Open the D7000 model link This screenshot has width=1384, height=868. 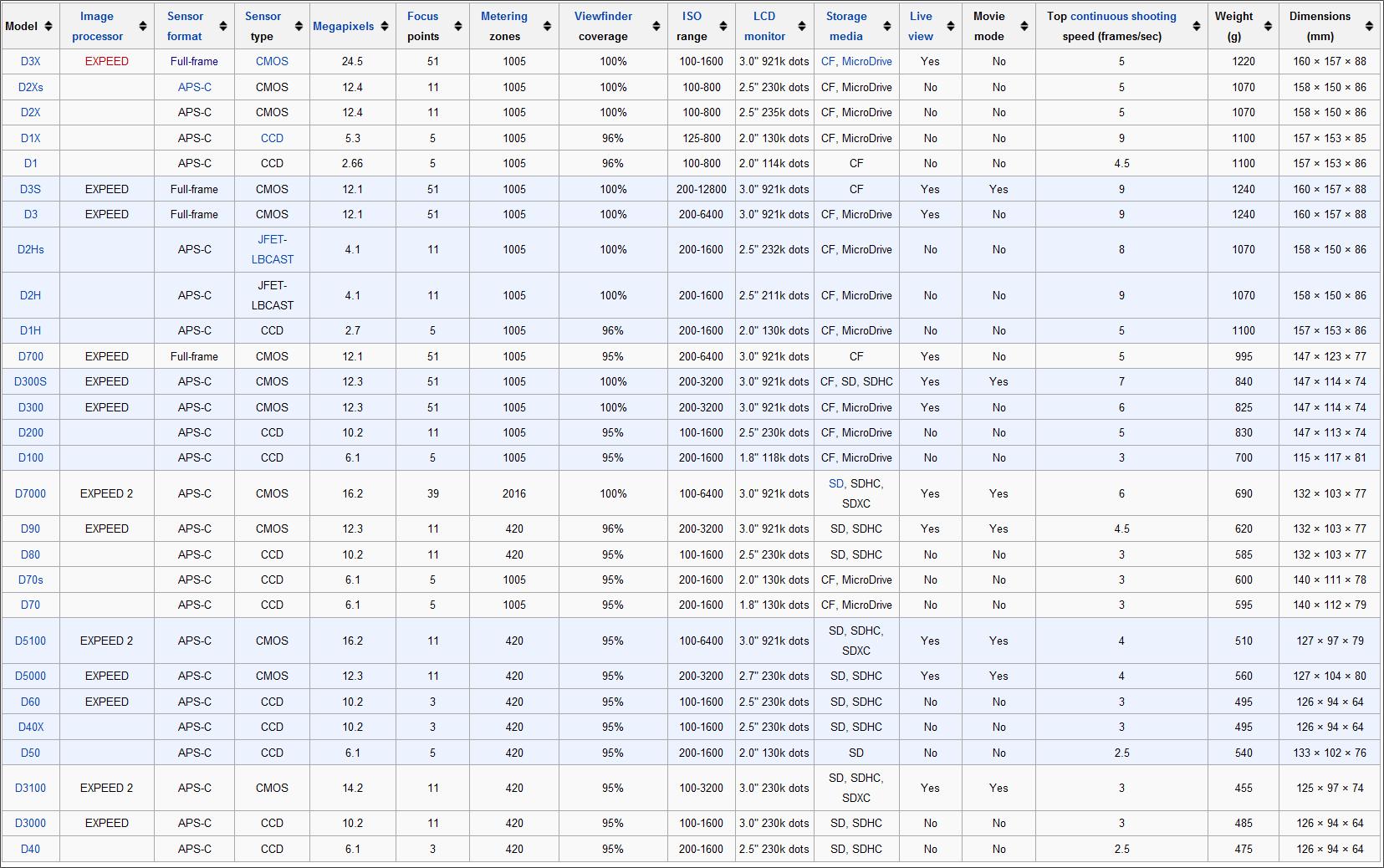click(30, 493)
